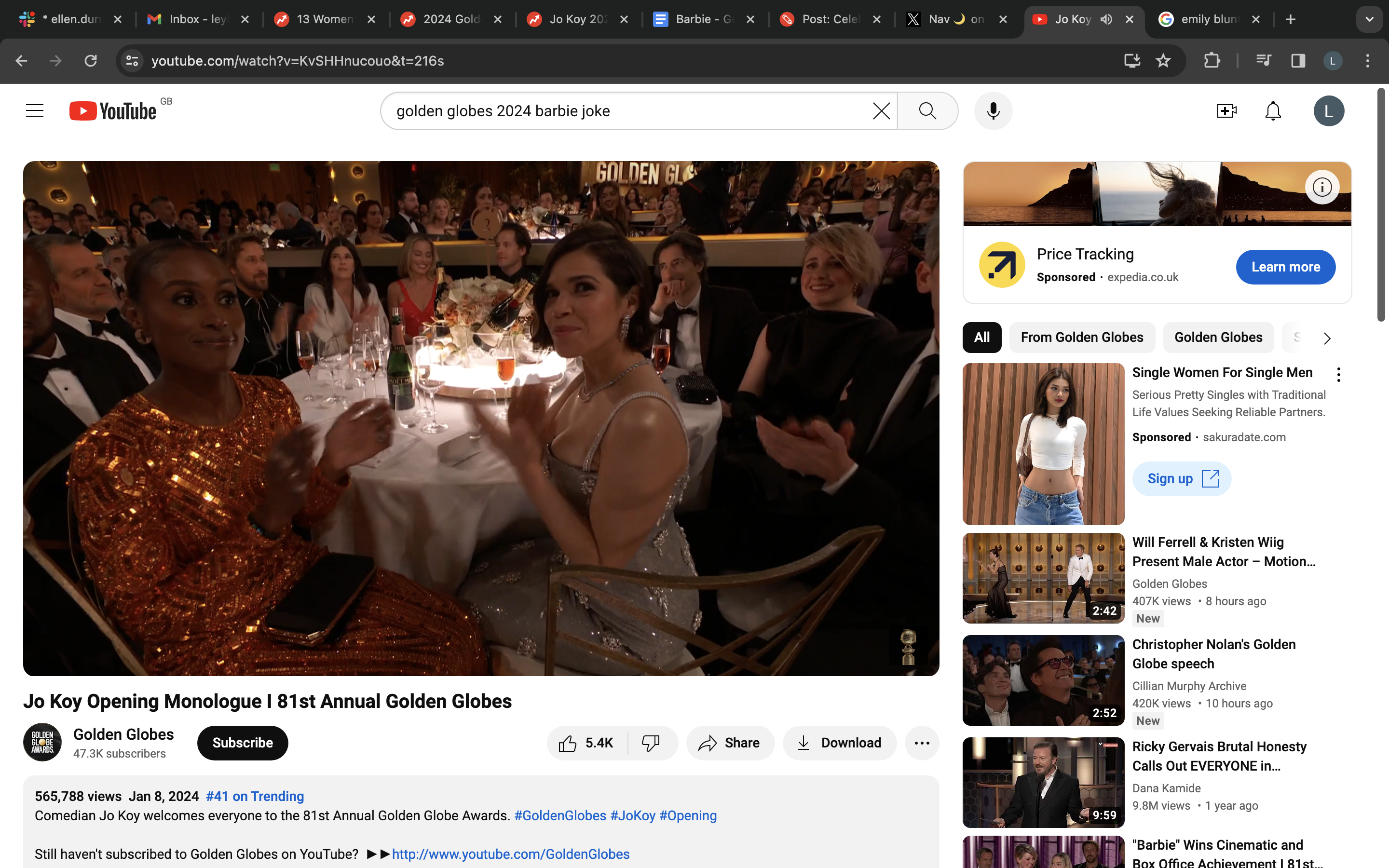1389x868 pixels.
Task: Click the Create video camera icon
Action: pyautogui.click(x=1226, y=111)
